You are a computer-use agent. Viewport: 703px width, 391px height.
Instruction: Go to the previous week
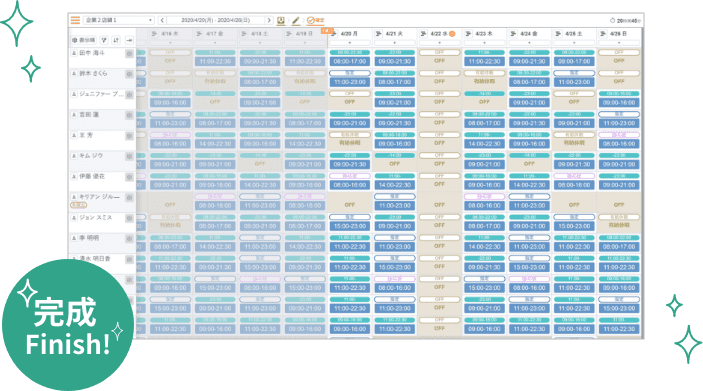pyautogui.click(x=162, y=20)
